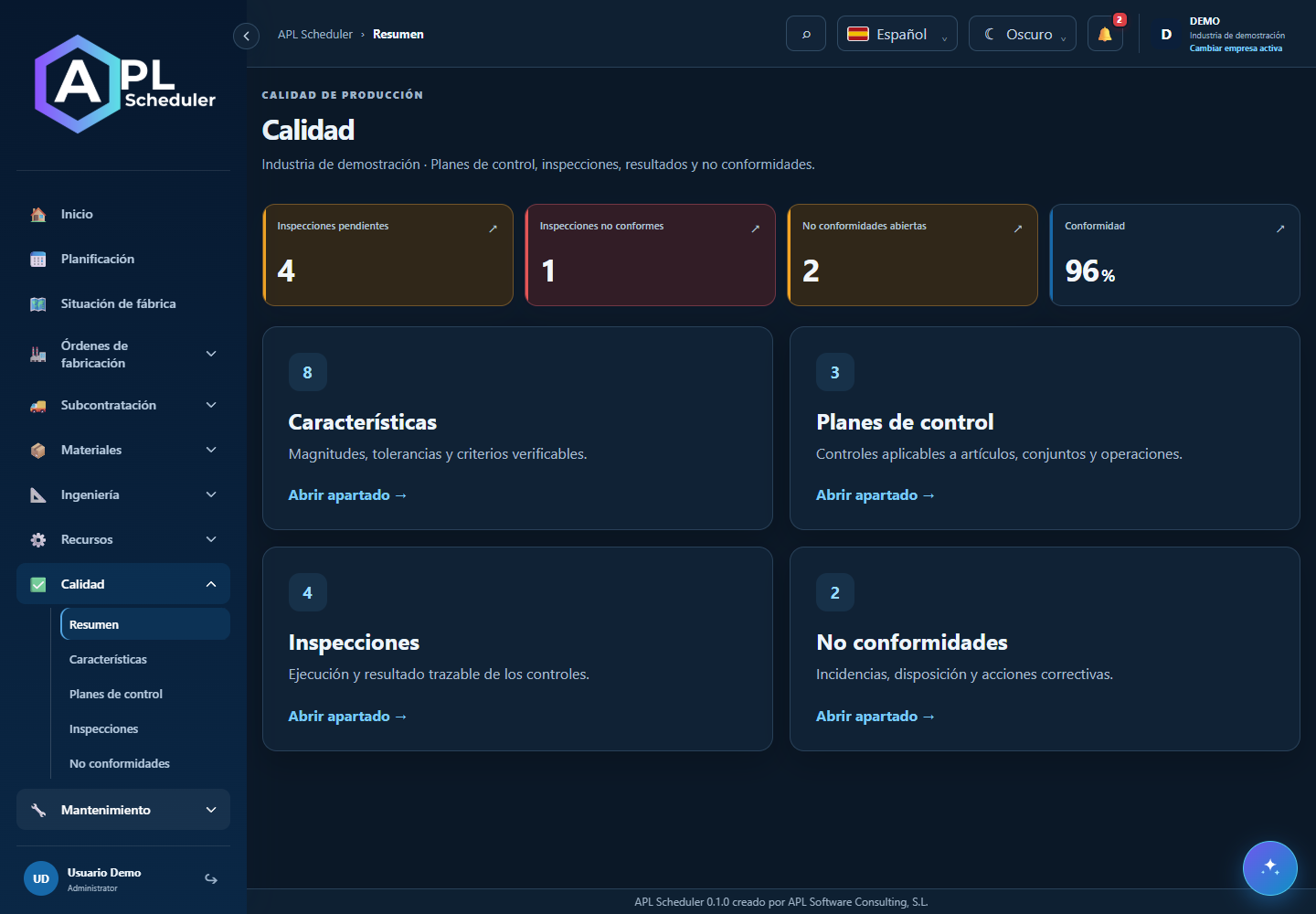The height and width of the screenshot is (914, 1316).
Task: Click arrow icon on Inspecciones pendientes card
Action: tap(493, 228)
